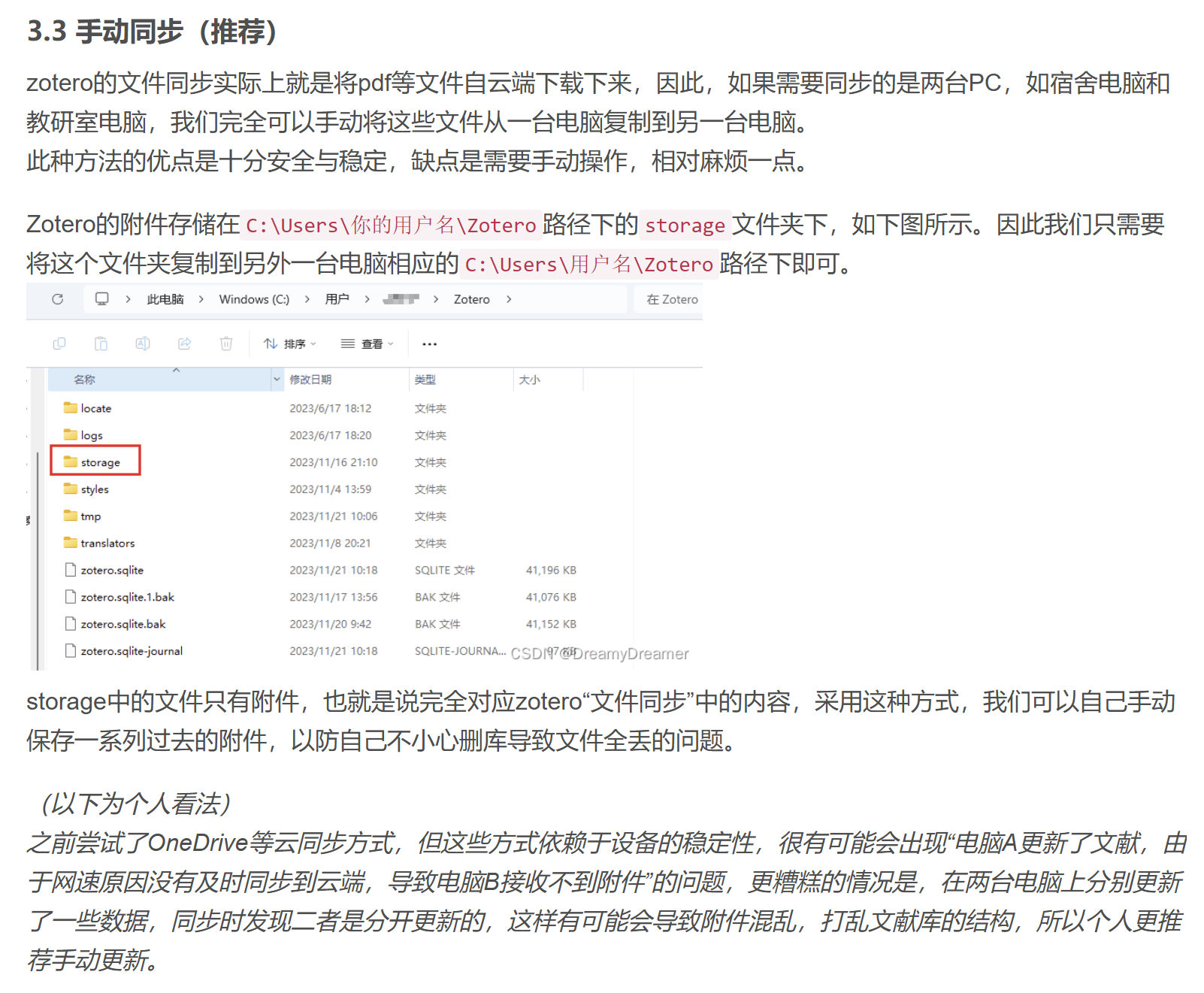Select the storage folder icon
This screenshot has width=1204, height=993.
pos(71,462)
